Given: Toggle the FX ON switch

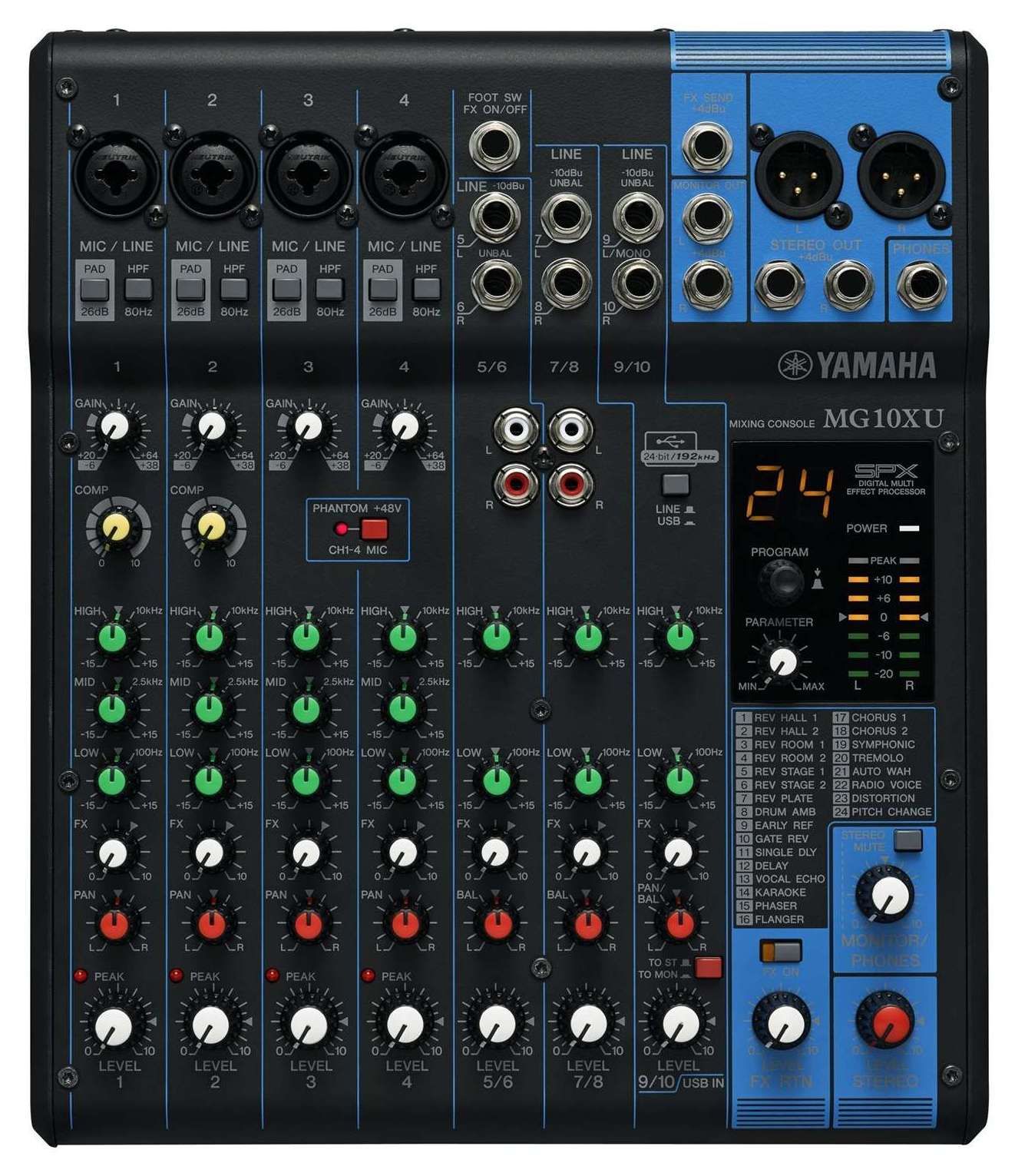Looking at the screenshot, I should click(x=781, y=951).
